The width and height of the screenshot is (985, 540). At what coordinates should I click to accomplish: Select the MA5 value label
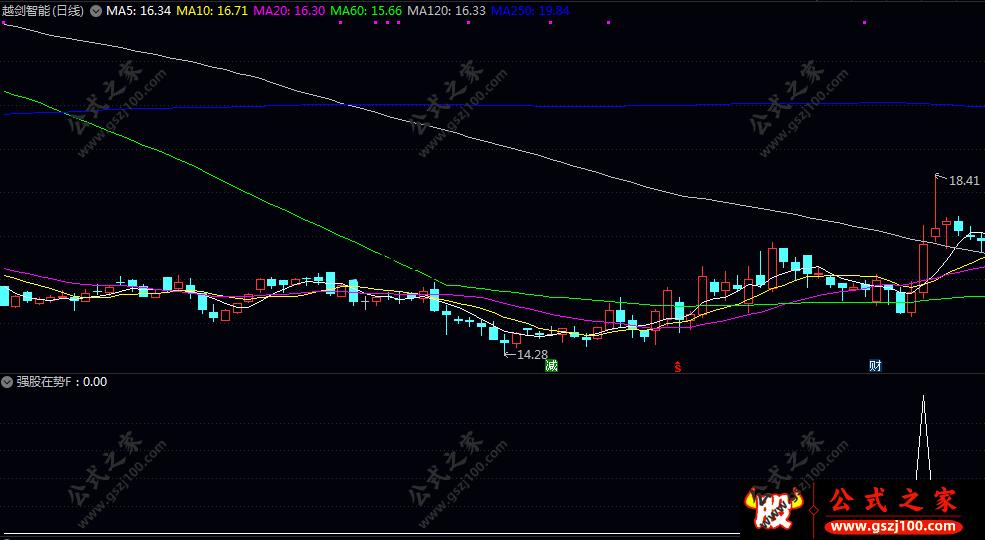coord(138,11)
